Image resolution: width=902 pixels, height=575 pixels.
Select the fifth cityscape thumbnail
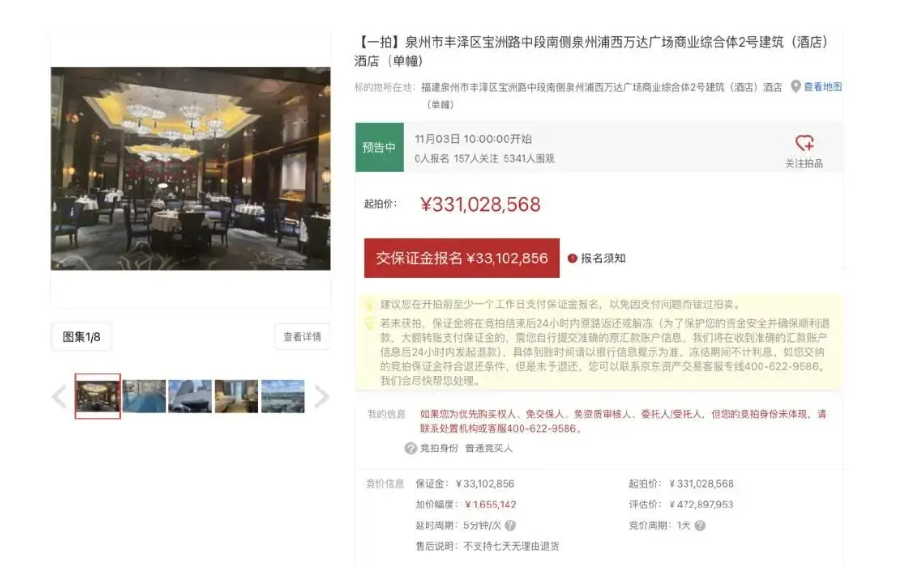click(x=283, y=396)
